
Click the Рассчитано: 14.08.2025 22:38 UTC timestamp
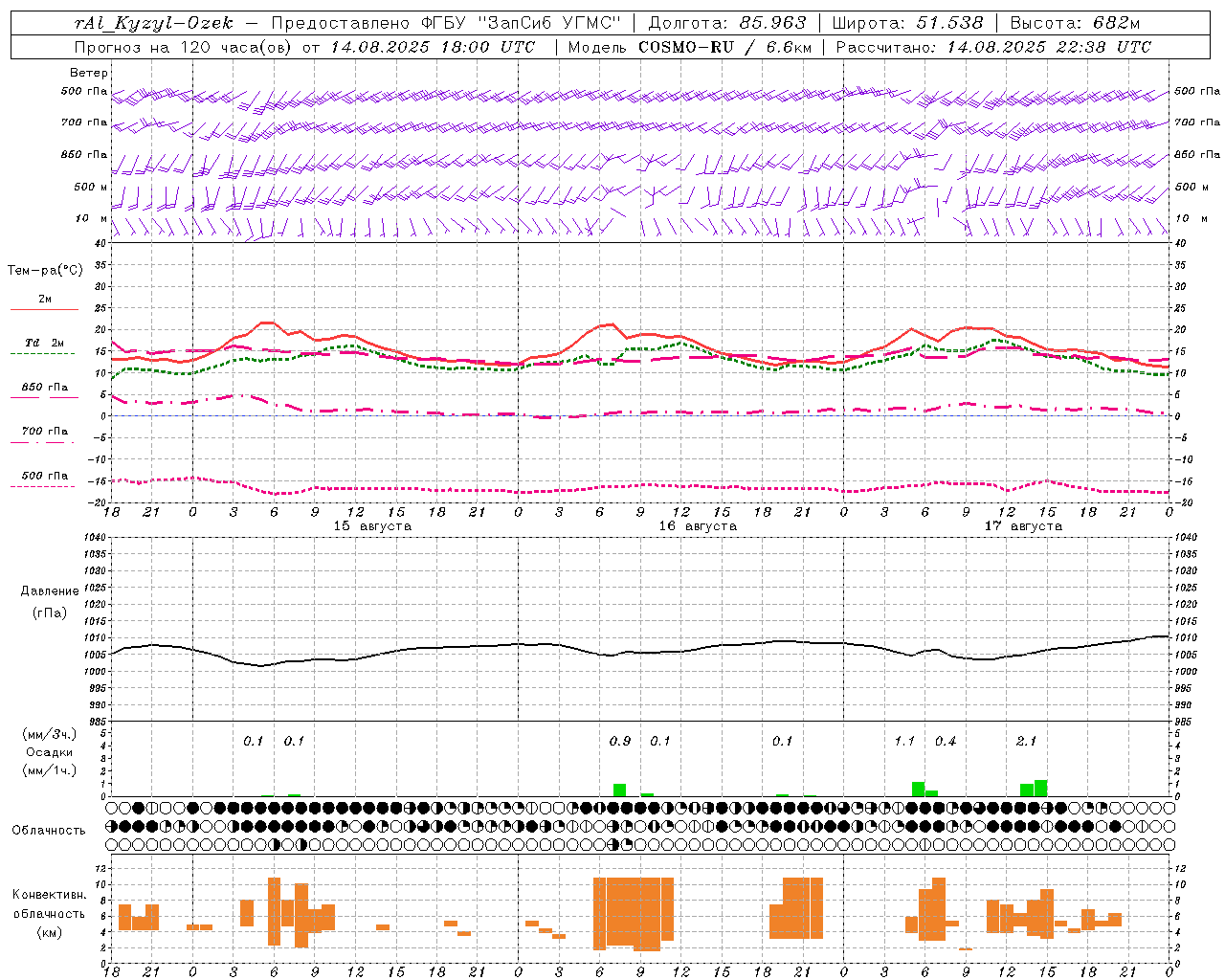993,47
